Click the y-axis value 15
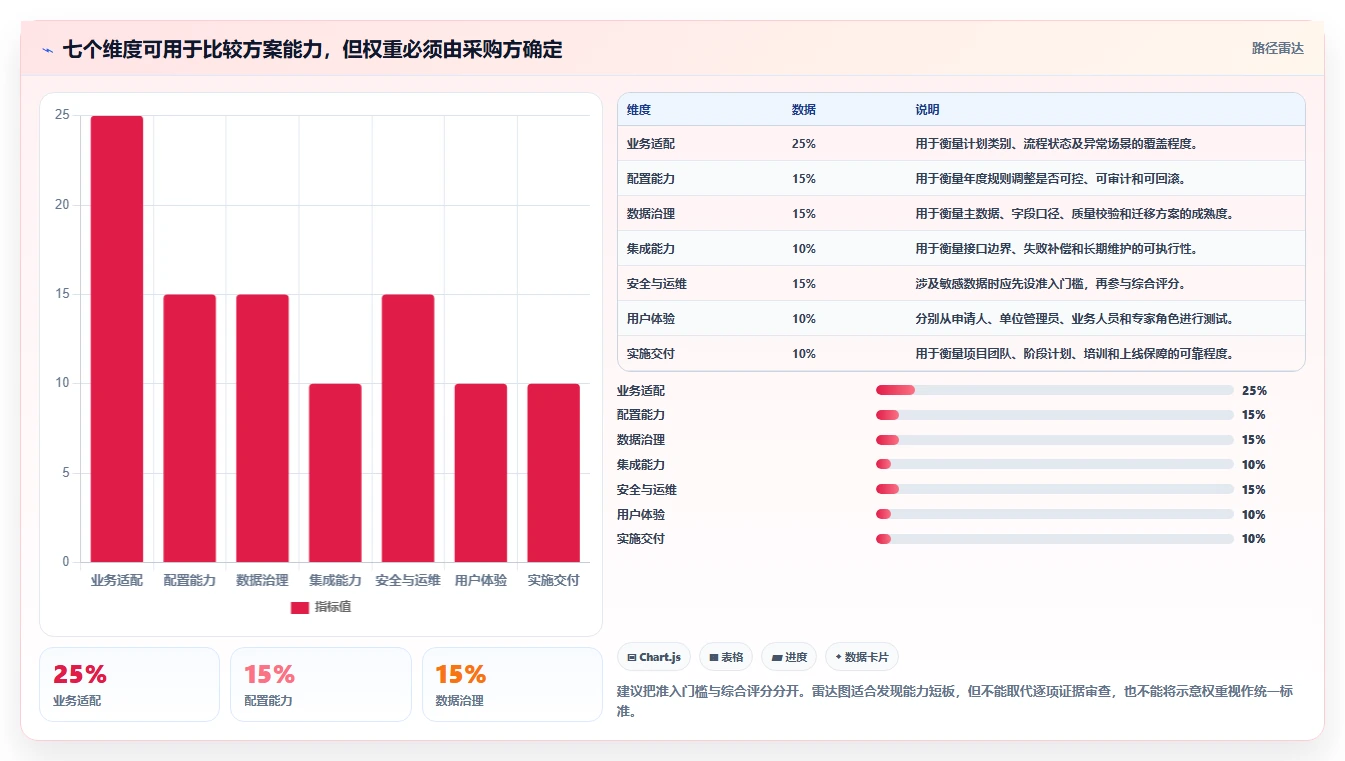The image size is (1345, 761). [62, 294]
